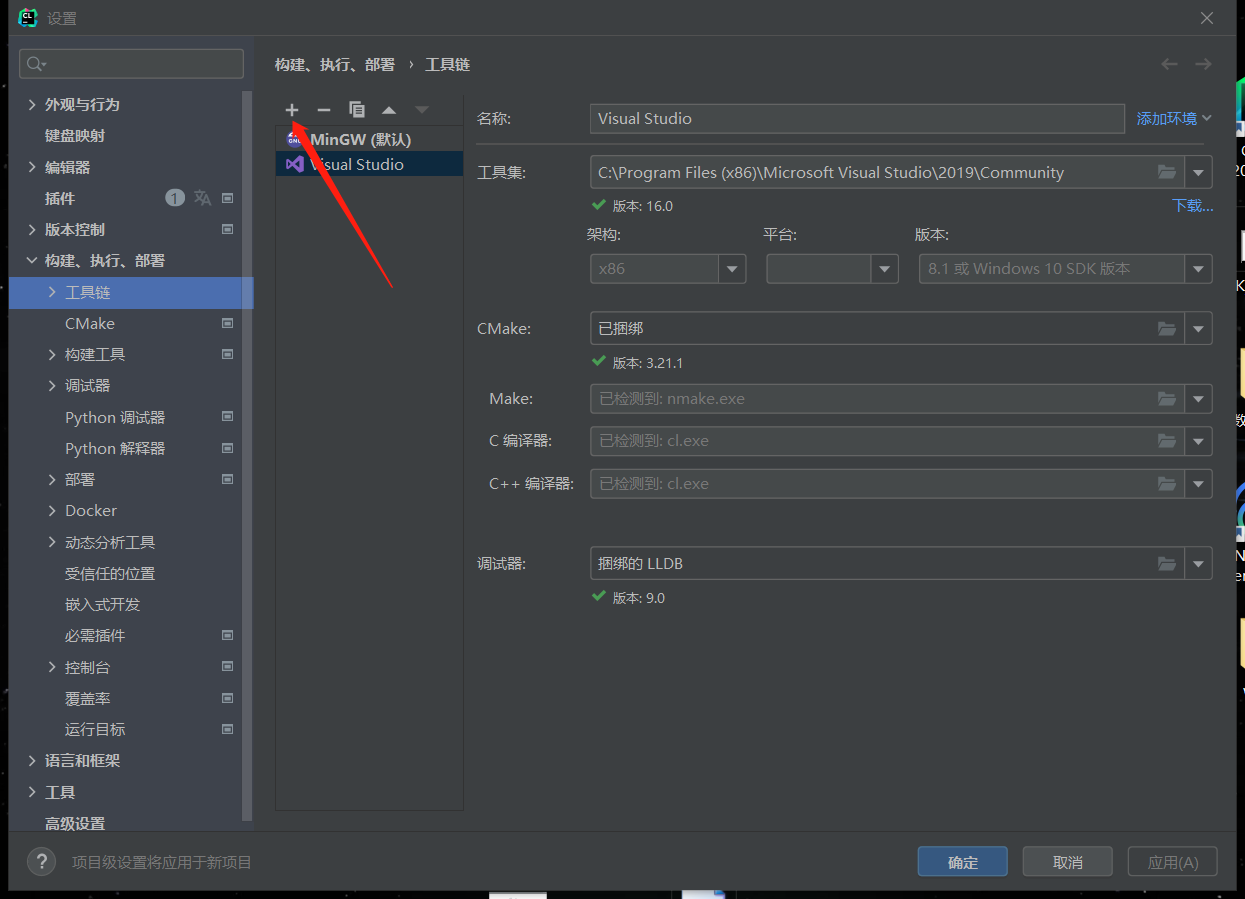This screenshot has height=899, width=1245.
Task: Collapse 构建、执行、部署 section
Action: coord(32,260)
